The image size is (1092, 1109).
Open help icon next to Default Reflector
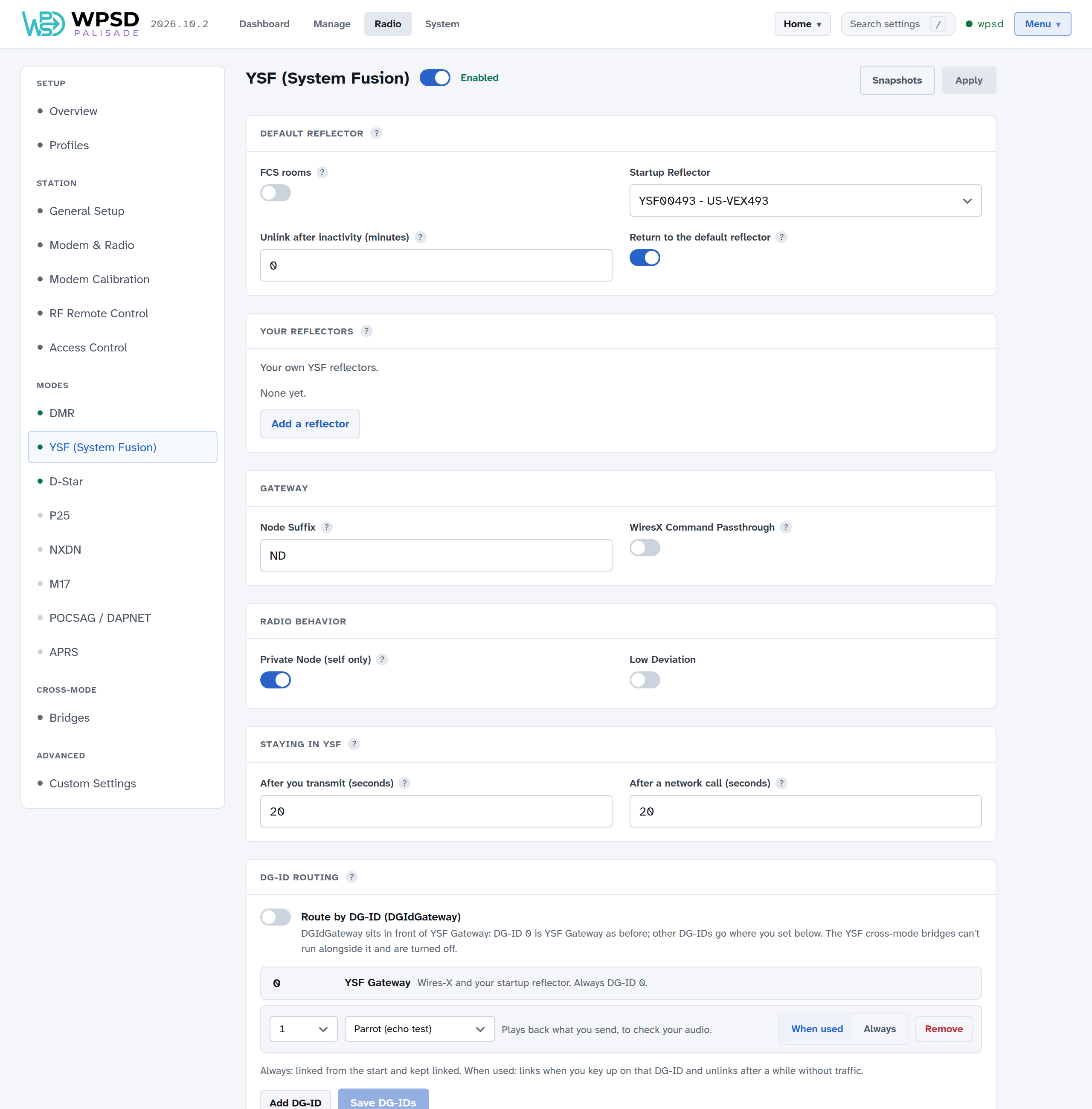[376, 133]
